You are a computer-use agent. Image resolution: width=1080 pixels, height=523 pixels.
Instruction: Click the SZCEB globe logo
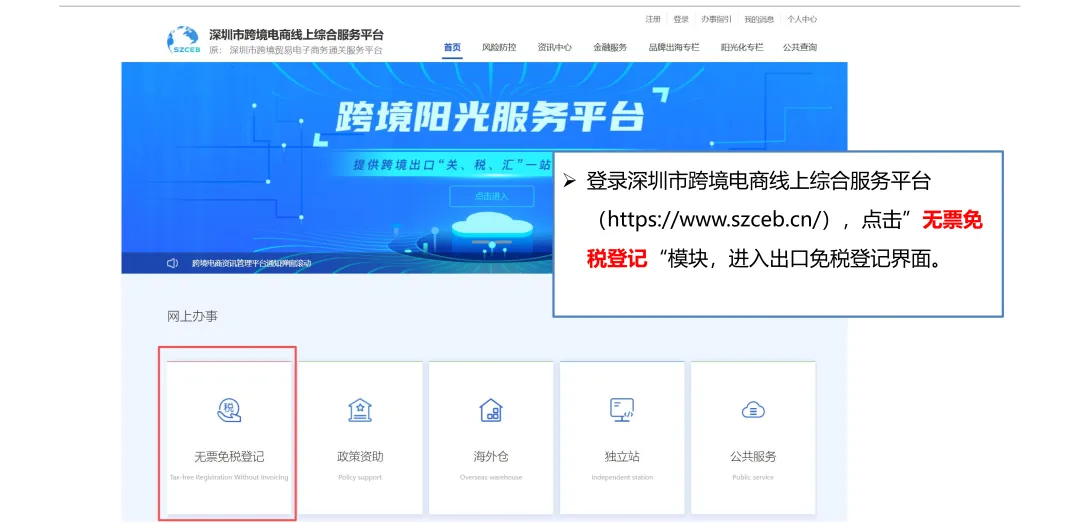183,40
